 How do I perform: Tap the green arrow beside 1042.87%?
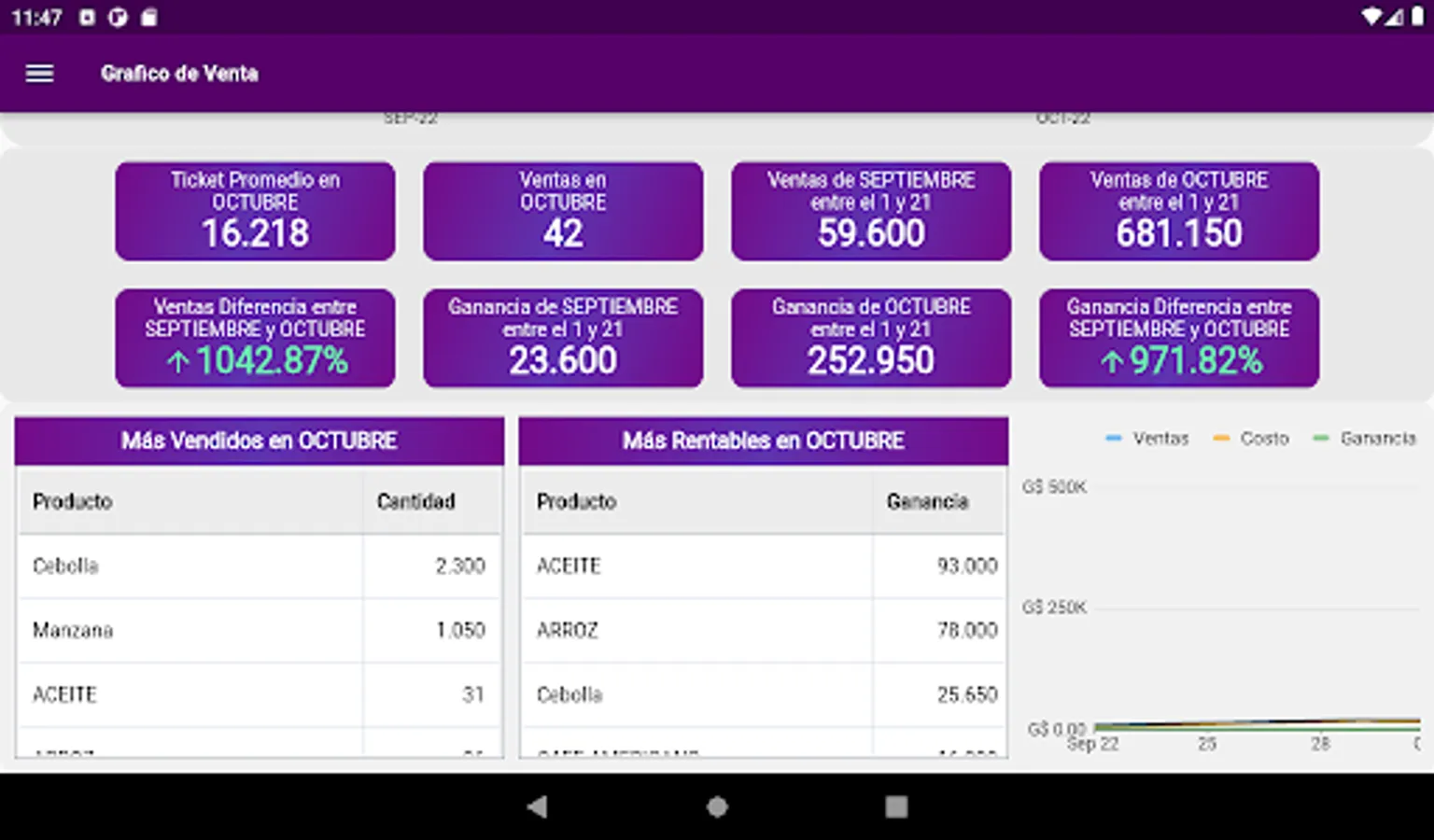pos(178,362)
